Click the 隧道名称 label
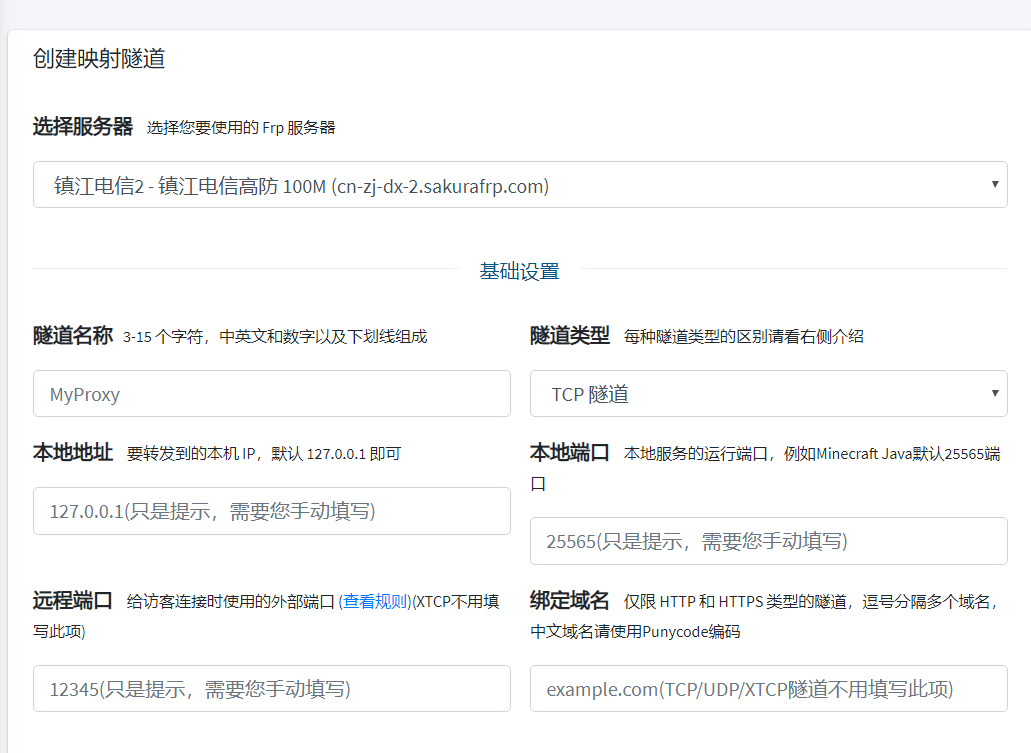The width and height of the screenshot is (1031, 753). pyautogui.click(x=73, y=335)
